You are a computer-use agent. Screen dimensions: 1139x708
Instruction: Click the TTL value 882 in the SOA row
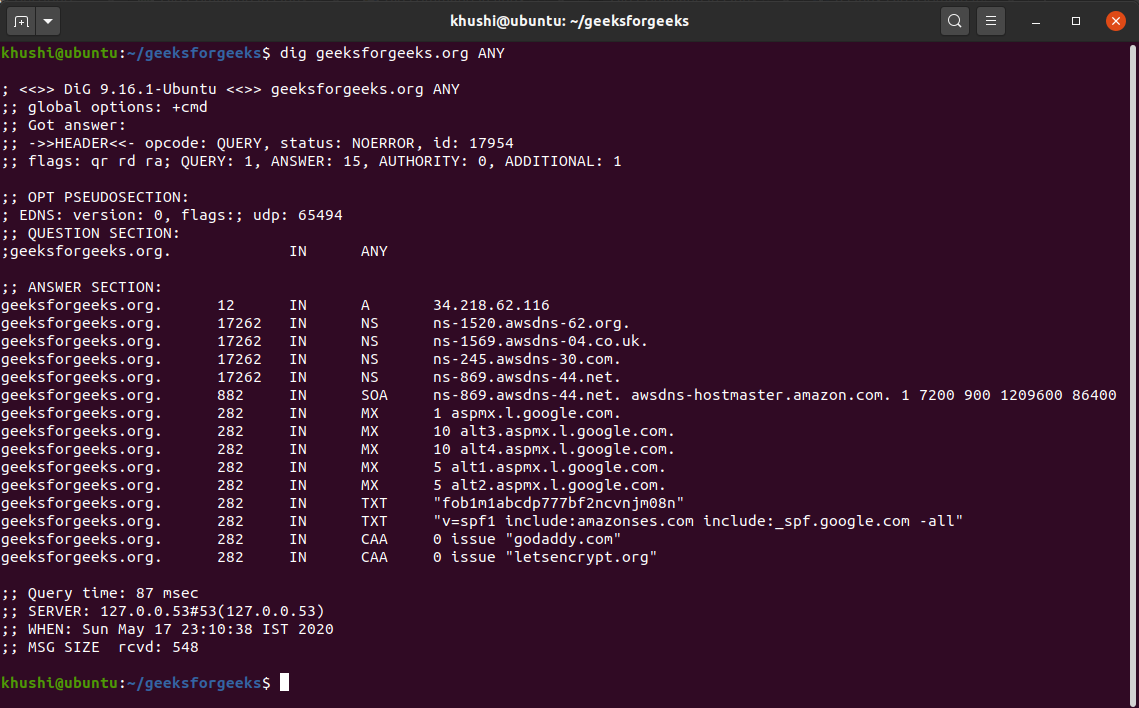pos(230,395)
